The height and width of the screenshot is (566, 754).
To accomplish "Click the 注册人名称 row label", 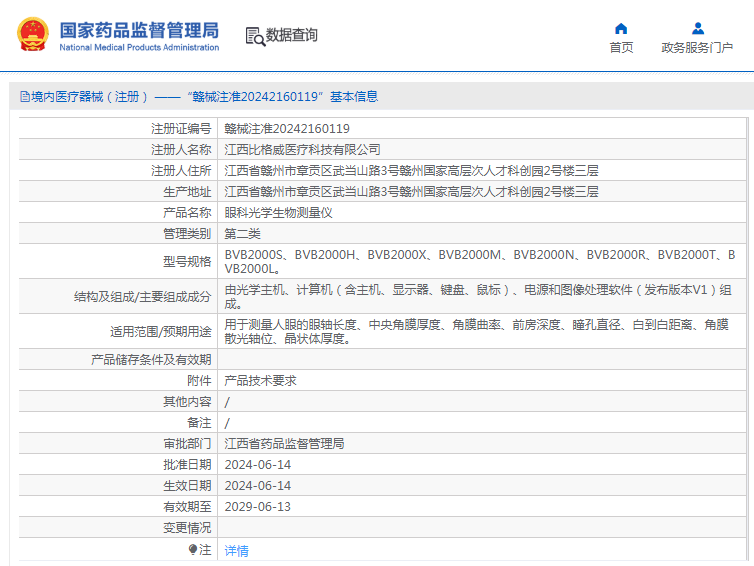I will pos(181,150).
